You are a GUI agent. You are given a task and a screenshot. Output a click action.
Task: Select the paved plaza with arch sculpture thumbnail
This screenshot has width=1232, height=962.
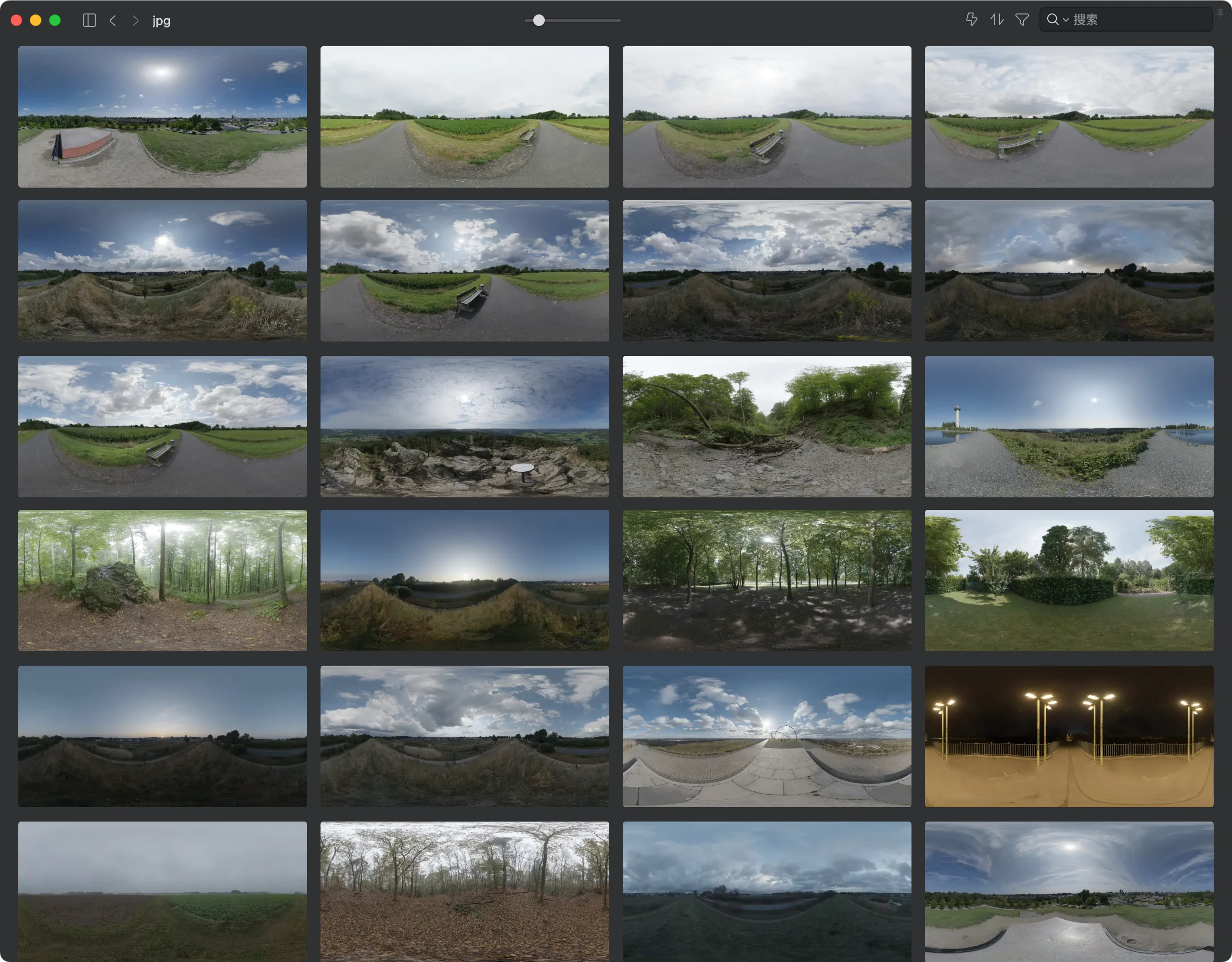(x=767, y=736)
